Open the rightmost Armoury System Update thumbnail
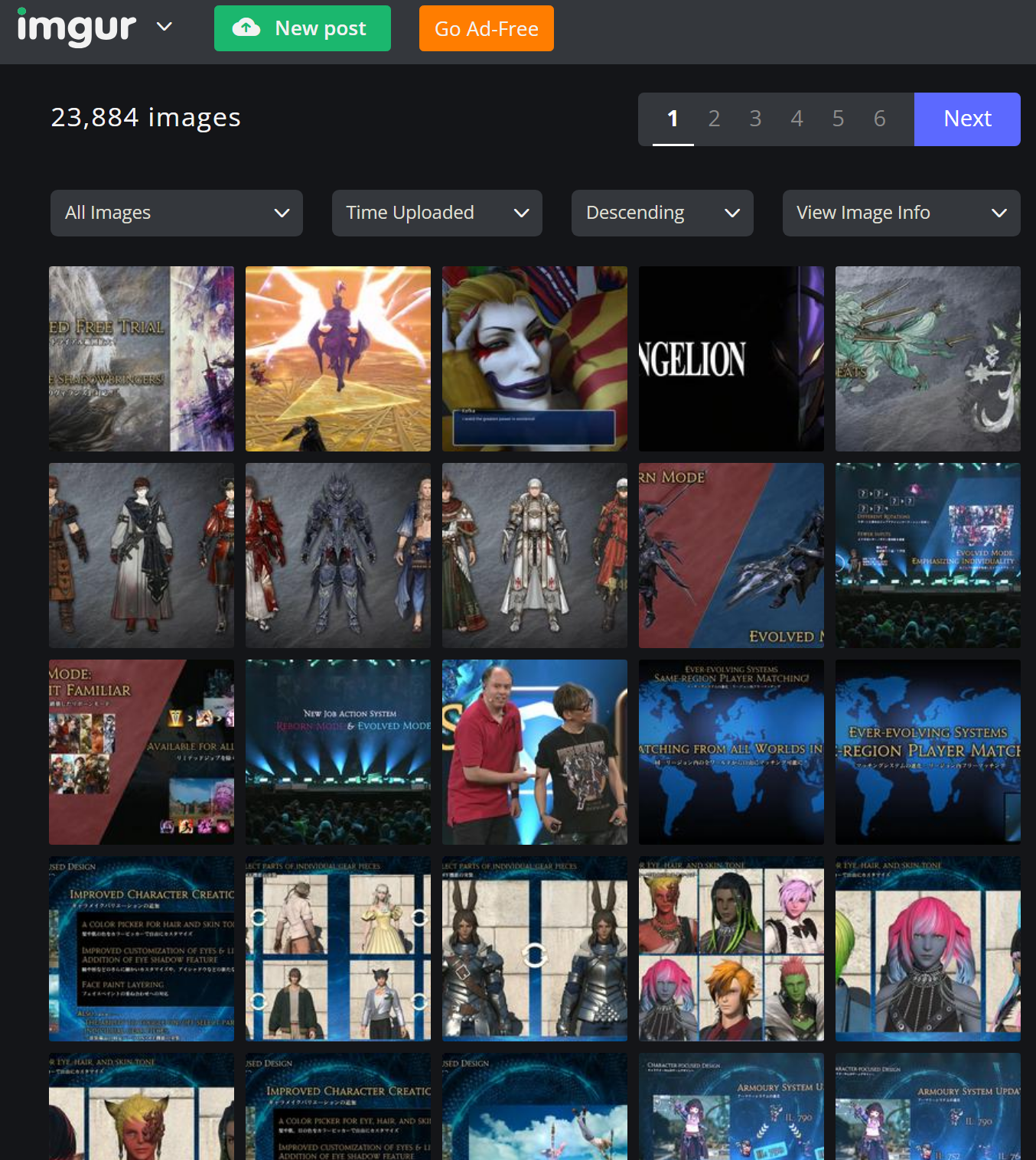 (x=928, y=1106)
